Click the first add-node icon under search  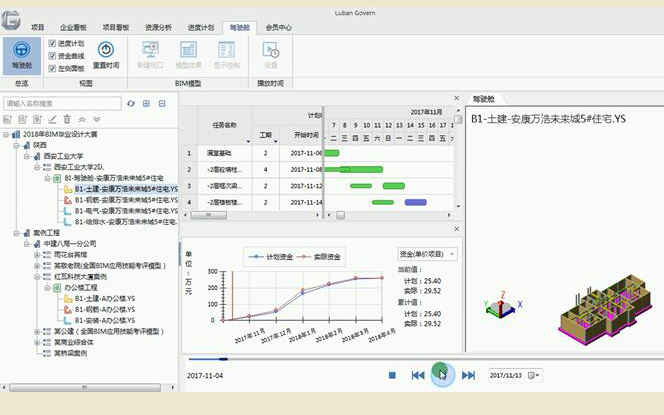pos(8,119)
